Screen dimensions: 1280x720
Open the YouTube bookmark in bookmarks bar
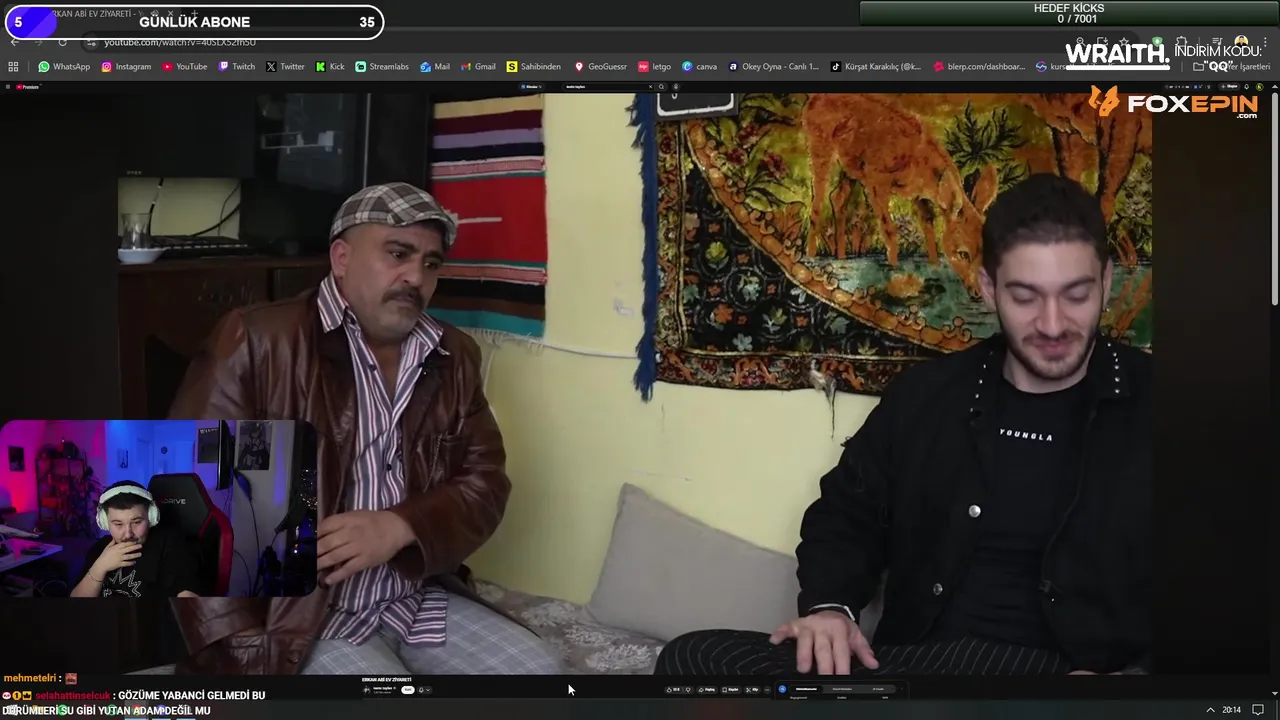point(184,66)
